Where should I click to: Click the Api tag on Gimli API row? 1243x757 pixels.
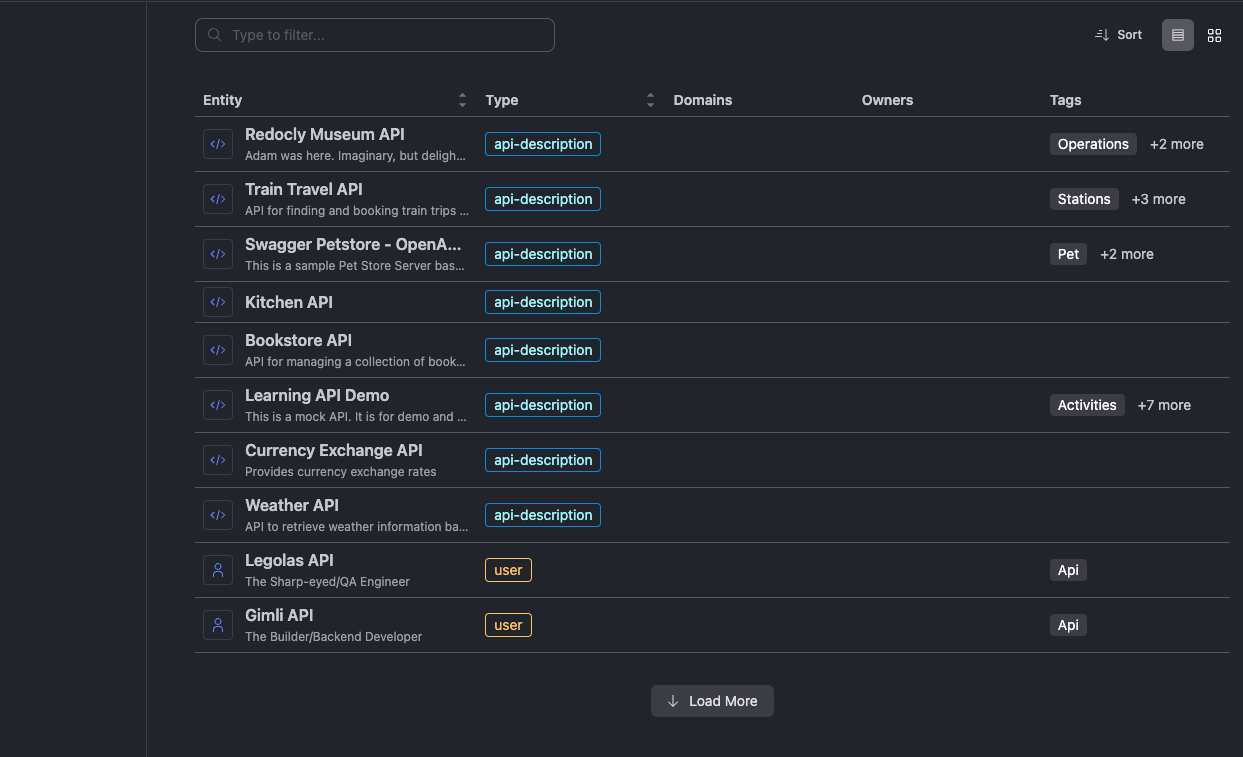click(1068, 625)
